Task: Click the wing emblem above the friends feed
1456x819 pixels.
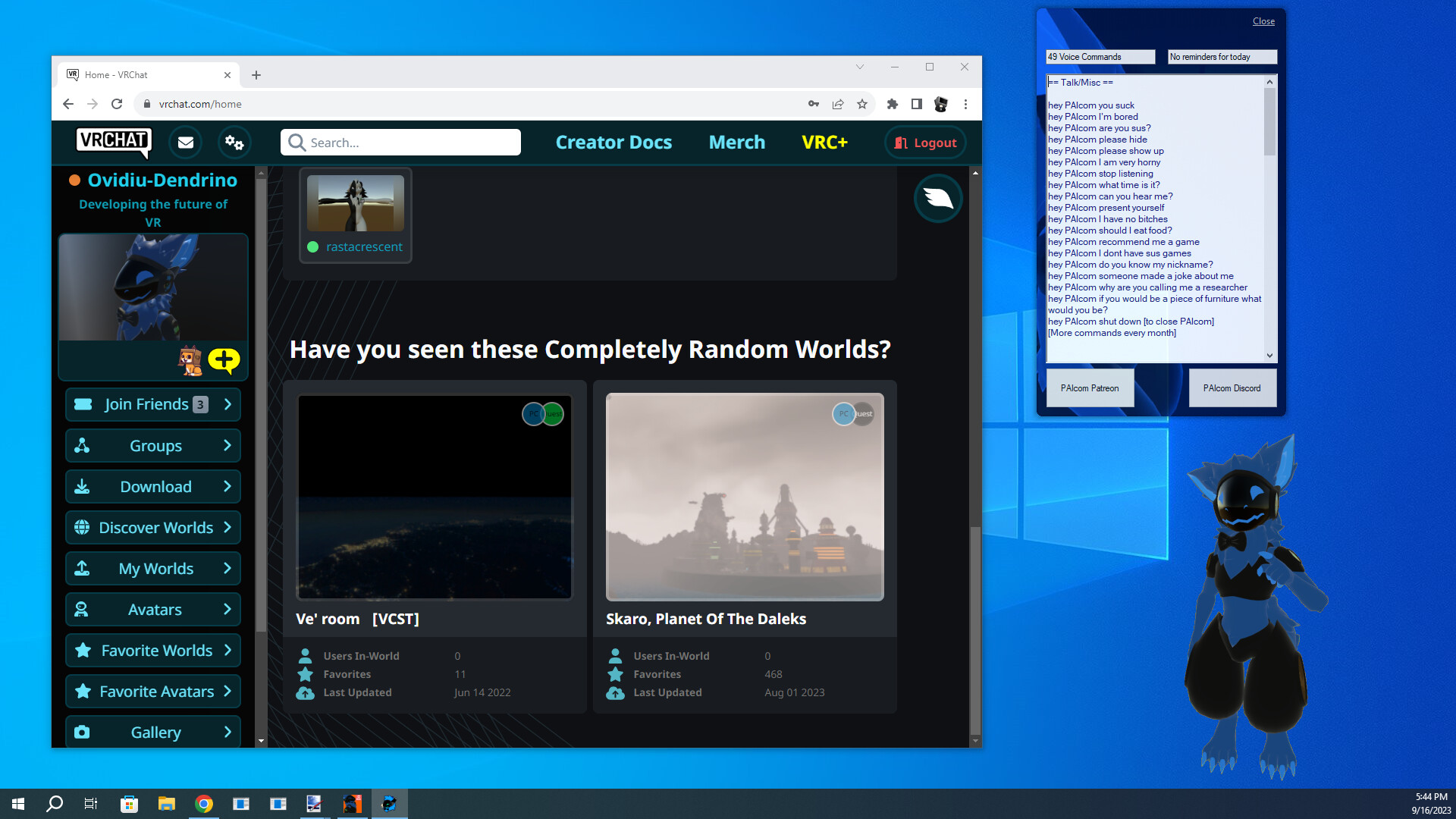Action: coord(938,198)
